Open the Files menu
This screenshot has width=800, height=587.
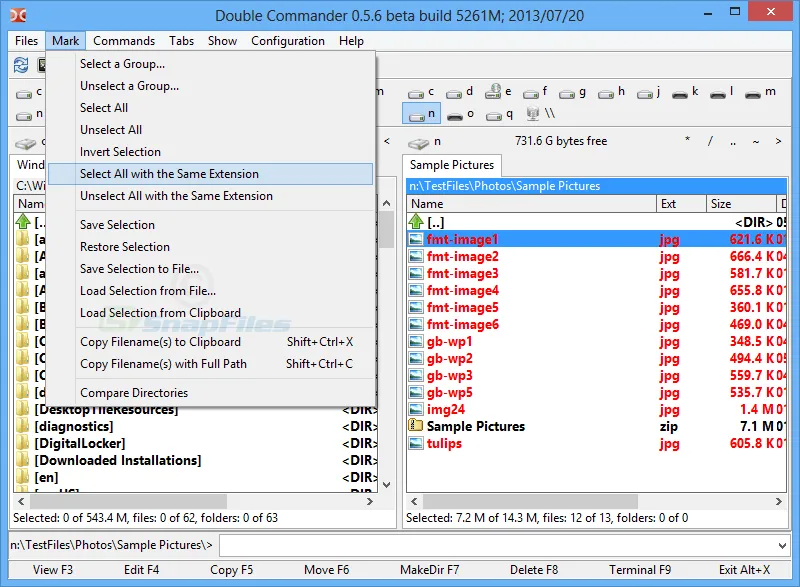(27, 41)
